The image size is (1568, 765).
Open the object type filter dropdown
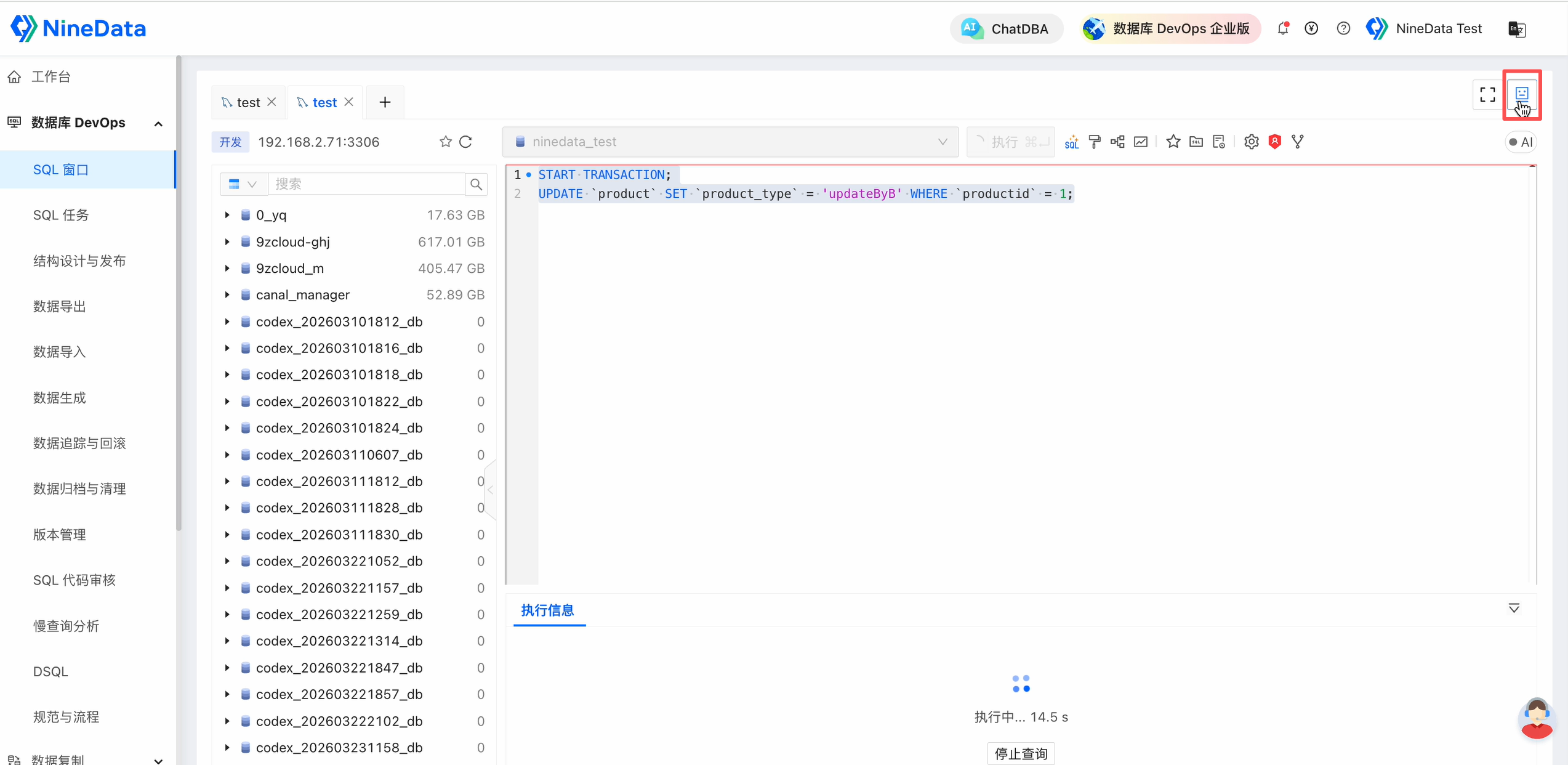(243, 184)
